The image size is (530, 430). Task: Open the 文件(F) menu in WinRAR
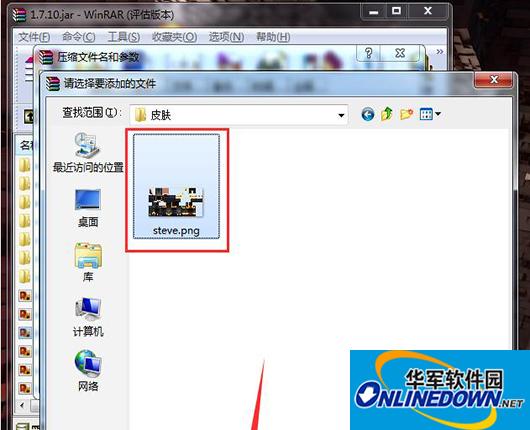pyautogui.click(x=34, y=37)
